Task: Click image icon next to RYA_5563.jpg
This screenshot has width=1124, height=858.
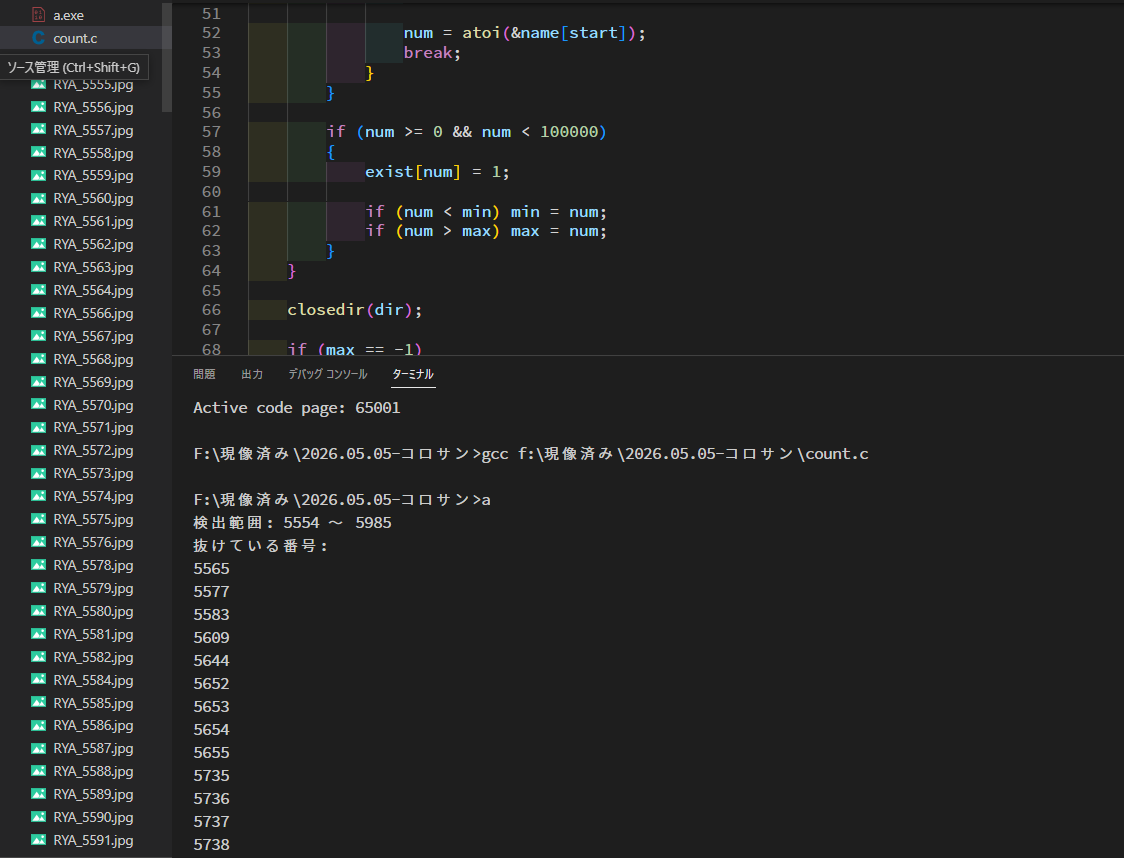Action: pos(39,267)
